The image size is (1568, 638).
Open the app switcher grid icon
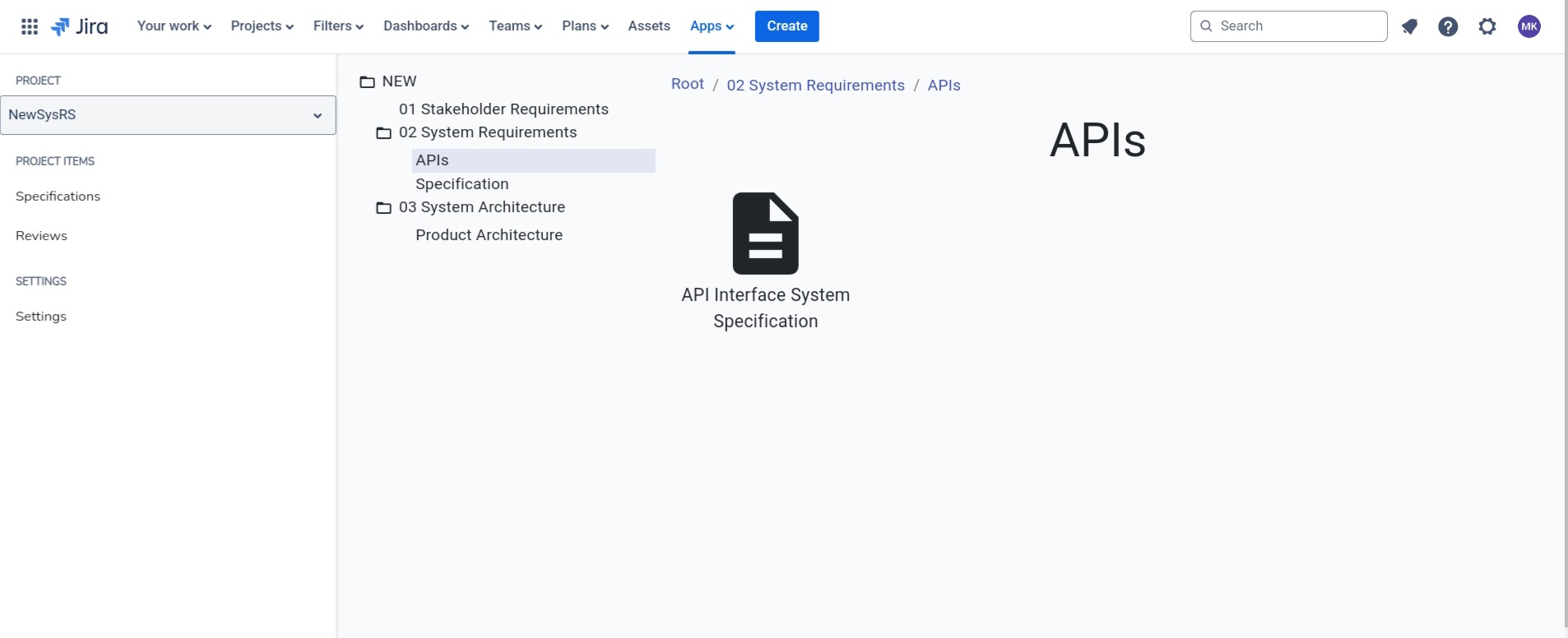[30, 26]
